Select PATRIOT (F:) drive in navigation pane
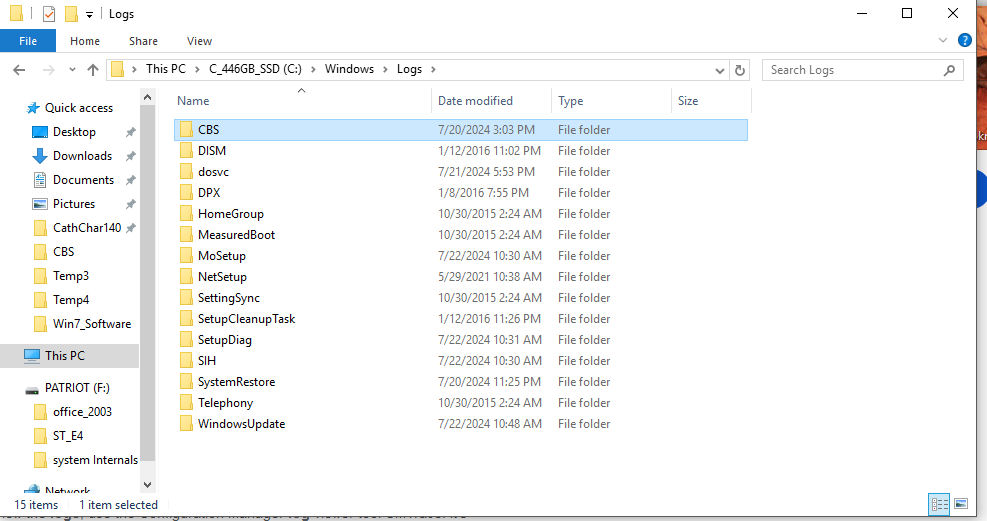Image resolution: width=987 pixels, height=521 pixels. pos(77,388)
